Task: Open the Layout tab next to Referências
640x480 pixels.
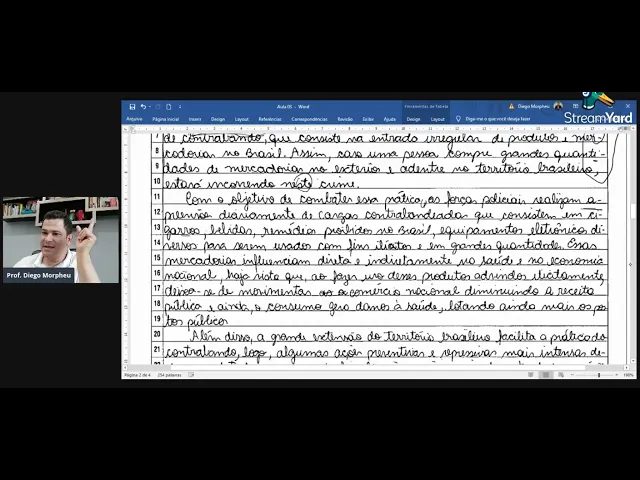Action: [x=242, y=119]
